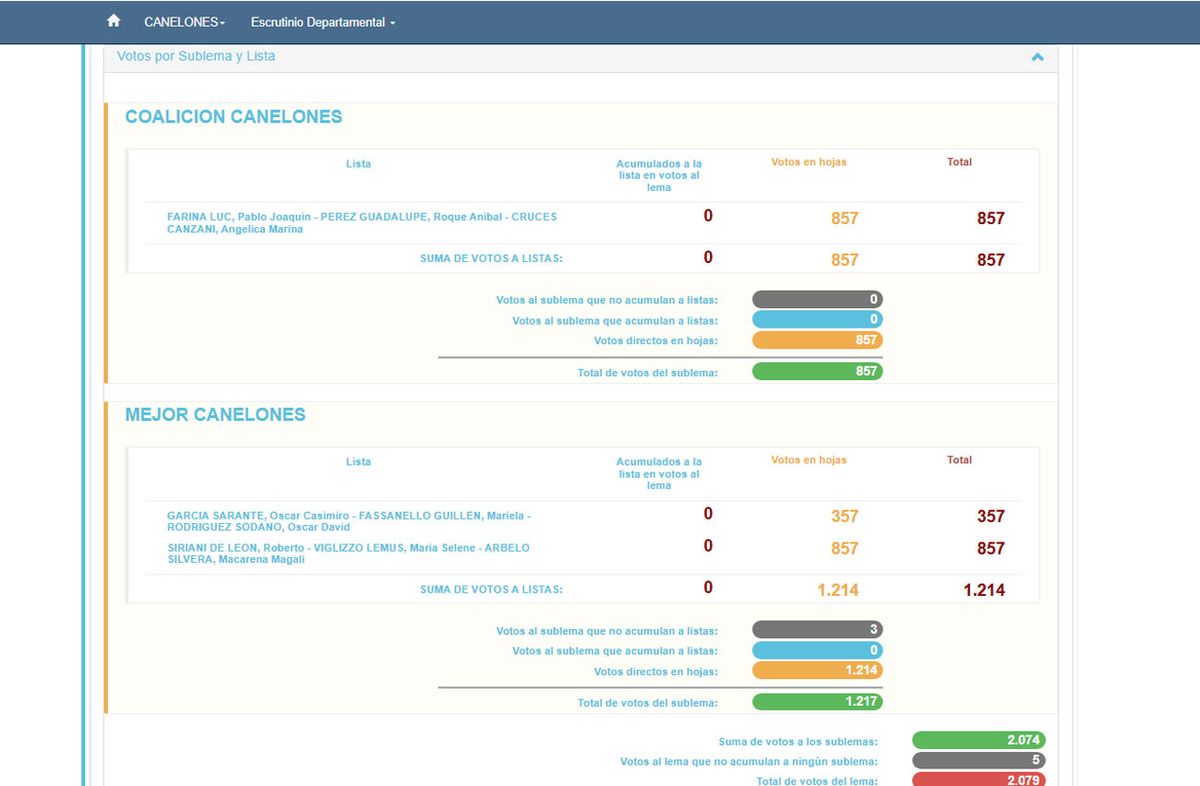Open the Escrutinio Departamental dropdown
The image size is (1200, 786).
click(323, 22)
